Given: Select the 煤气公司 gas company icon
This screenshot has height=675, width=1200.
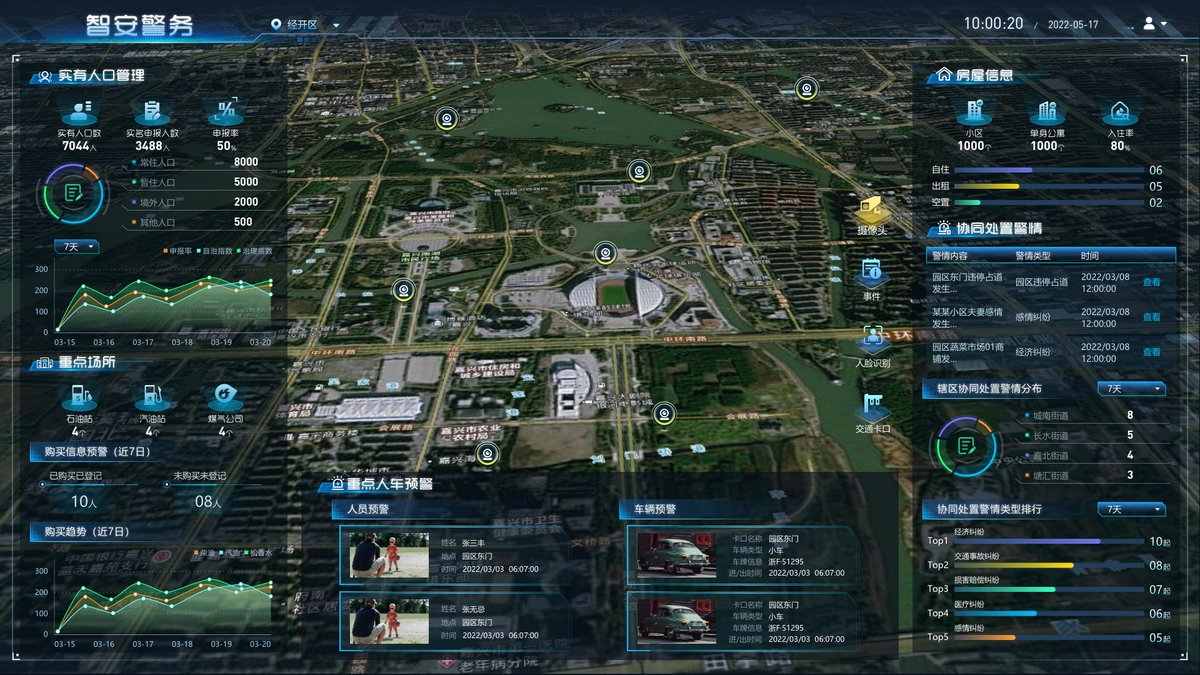Looking at the screenshot, I should (225, 398).
